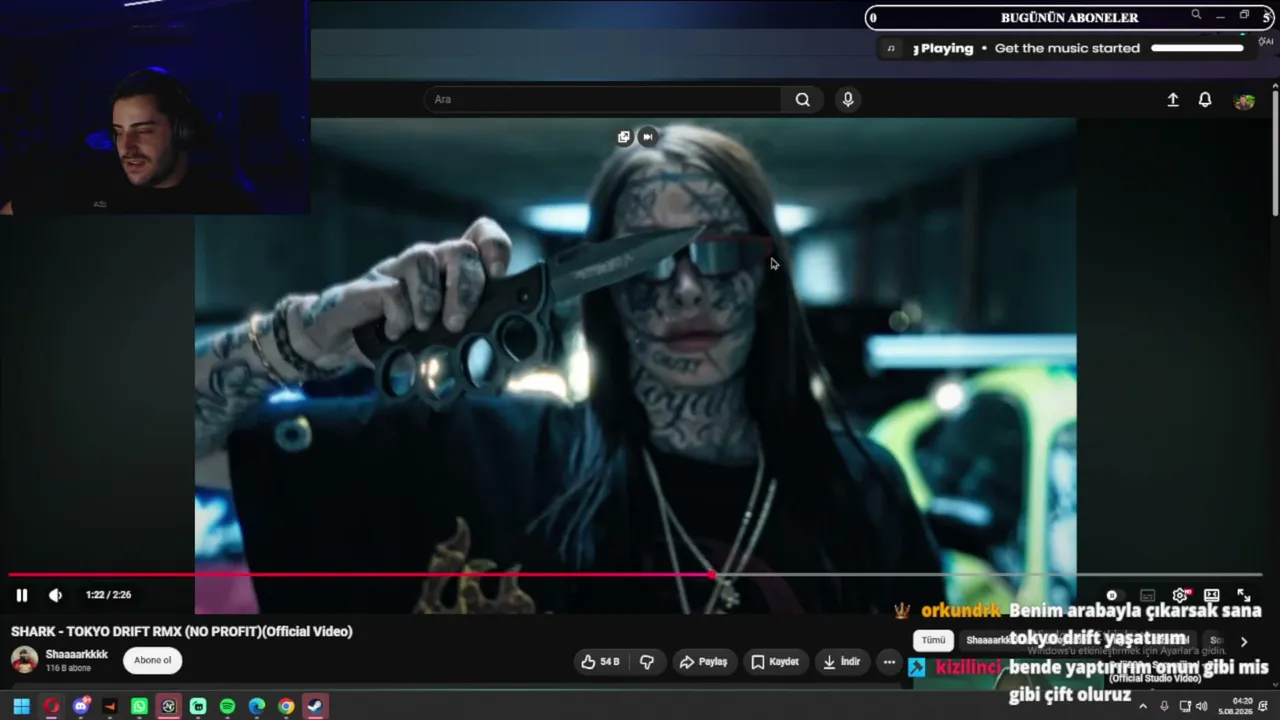Open the upload video icon
Viewport: 1280px width, 720px height.
point(1173,100)
